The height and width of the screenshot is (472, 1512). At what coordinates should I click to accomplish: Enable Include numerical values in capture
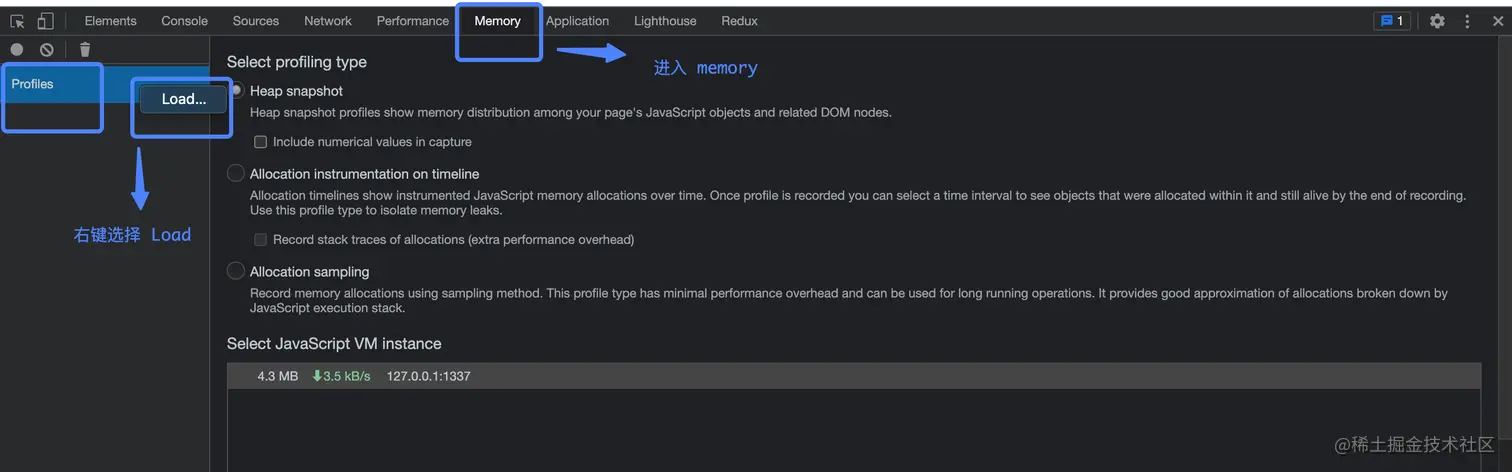261,142
